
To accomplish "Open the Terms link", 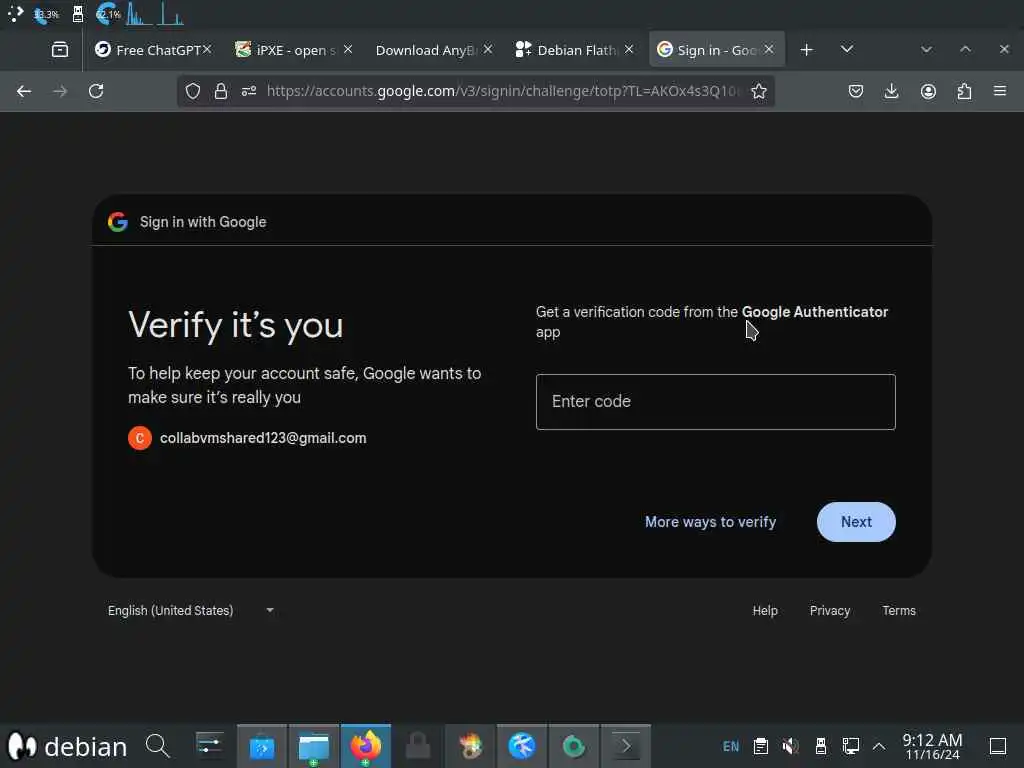I will (x=899, y=611).
